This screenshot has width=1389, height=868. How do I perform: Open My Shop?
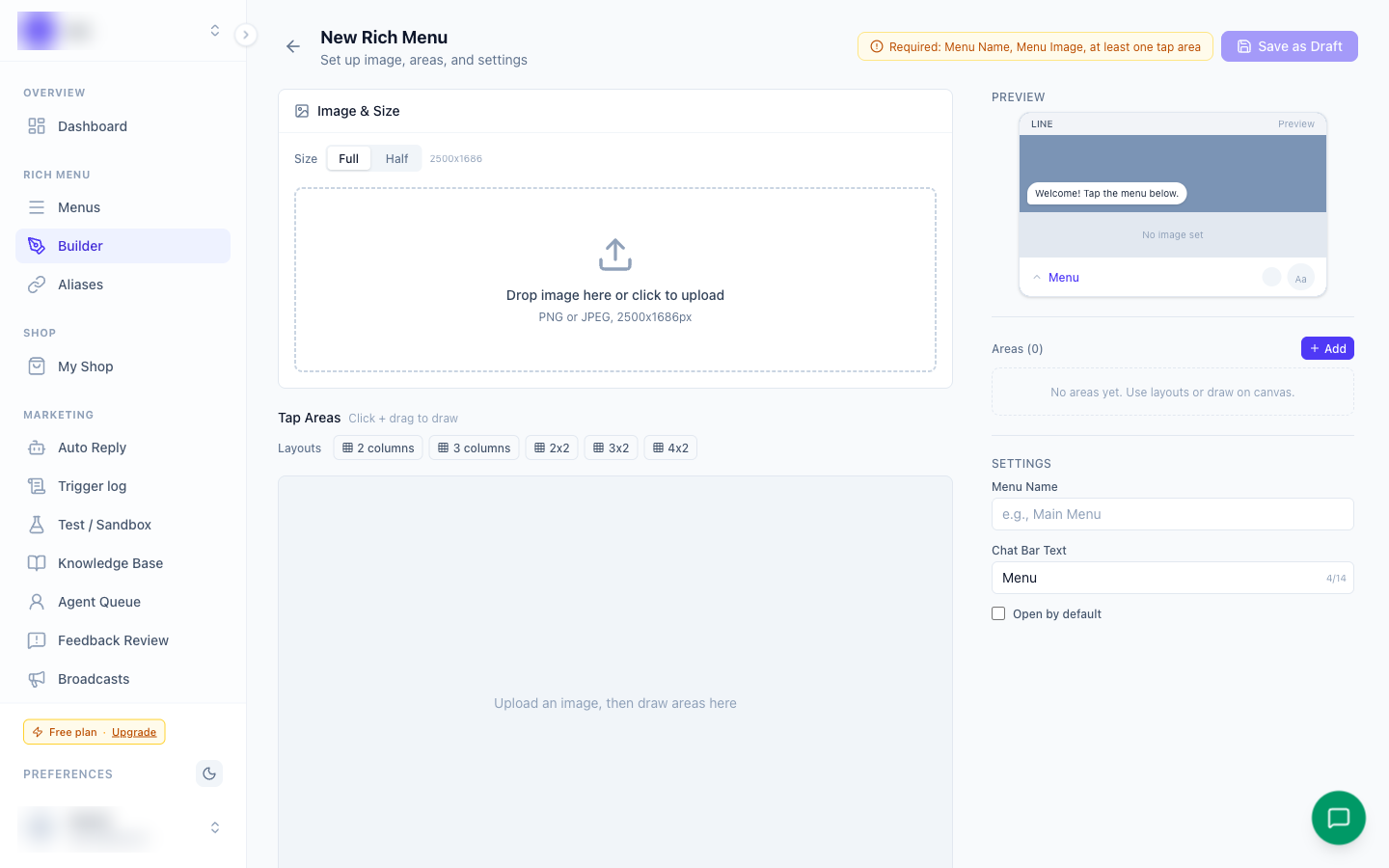pyautogui.click(x=123, y=366)
